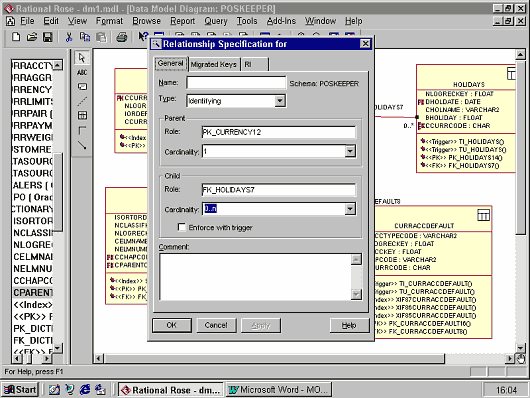This screenshot has width=530, height=398.
Task: Click the Name input field
Action: tap(236, 83)
